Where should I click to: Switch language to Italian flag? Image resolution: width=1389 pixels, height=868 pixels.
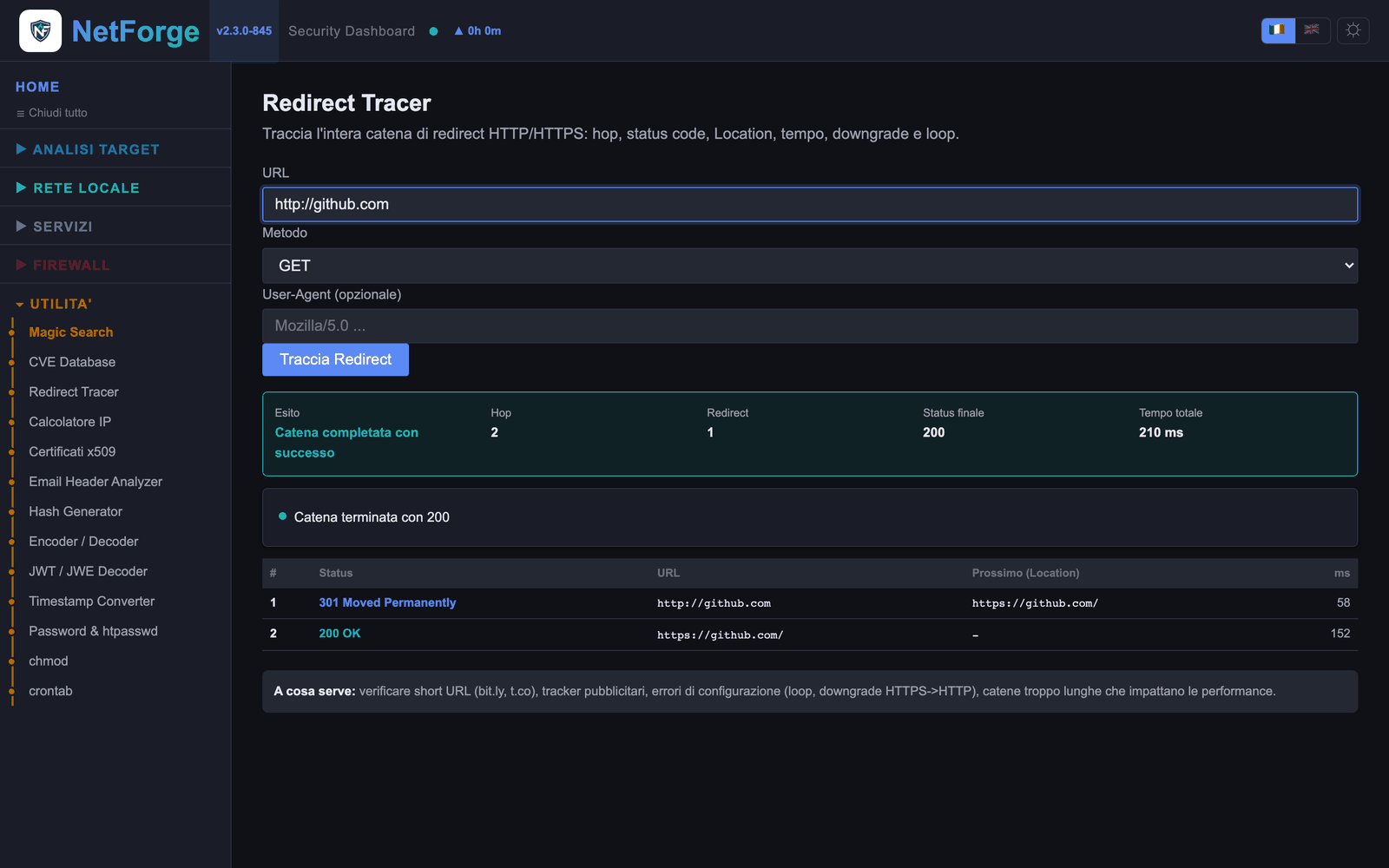(1277, 30)
